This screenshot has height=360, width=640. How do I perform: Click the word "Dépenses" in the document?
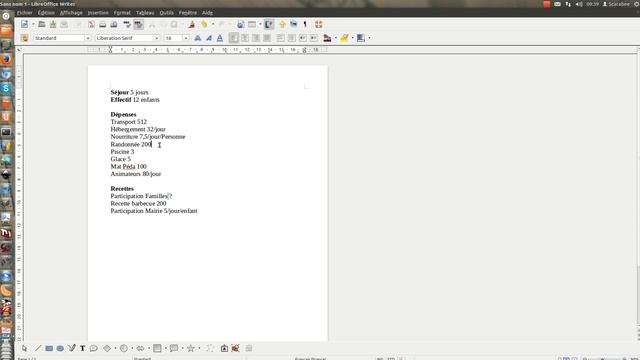click(123, 114)
